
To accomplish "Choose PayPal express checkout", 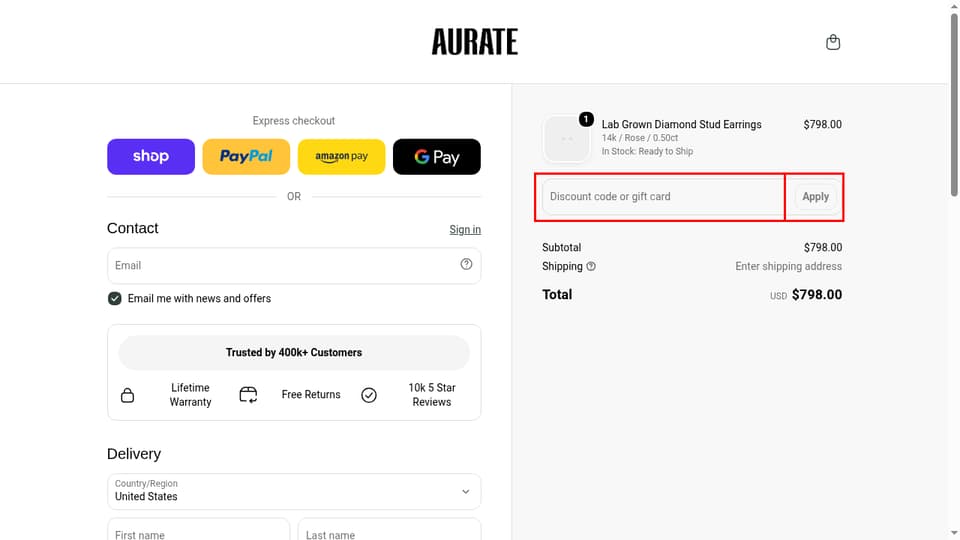I will click(x=246, y=157).
